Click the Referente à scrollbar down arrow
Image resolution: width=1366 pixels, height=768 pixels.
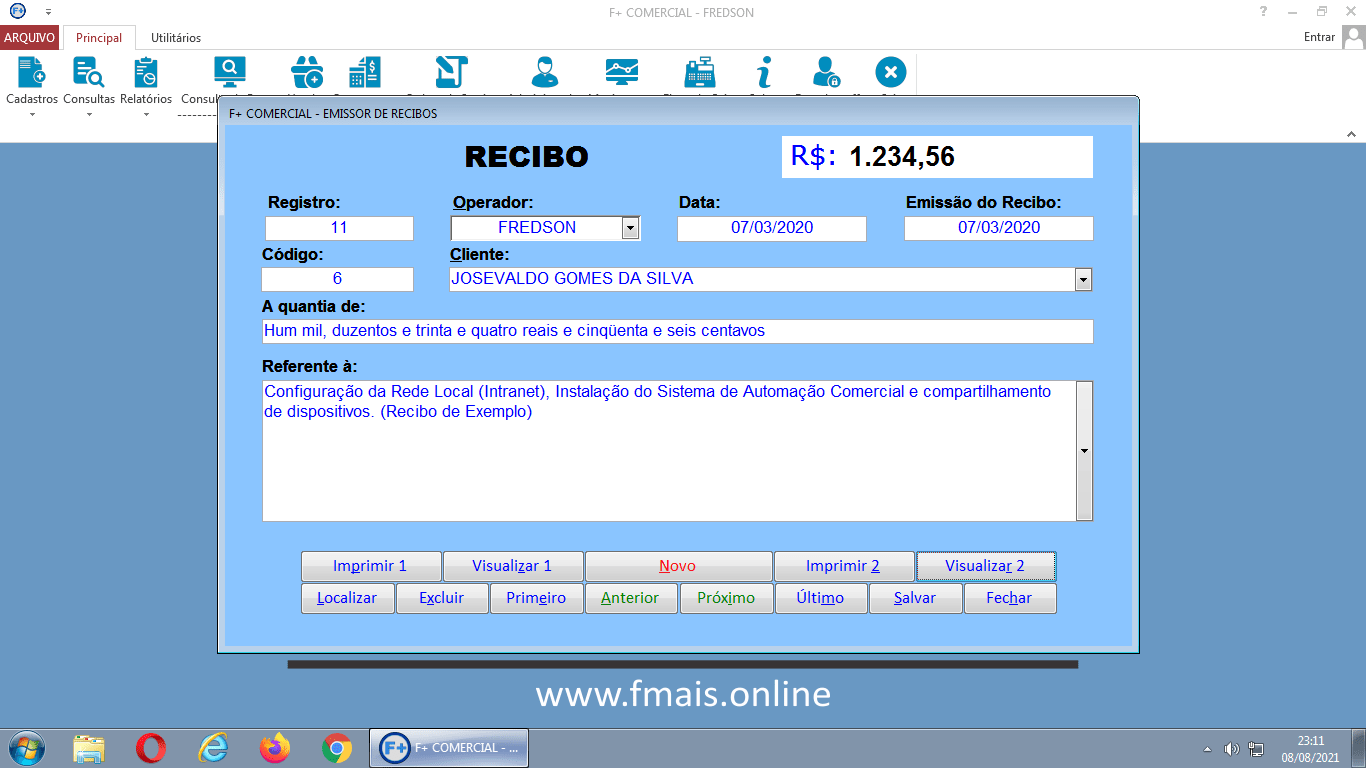click(1084, 451)
